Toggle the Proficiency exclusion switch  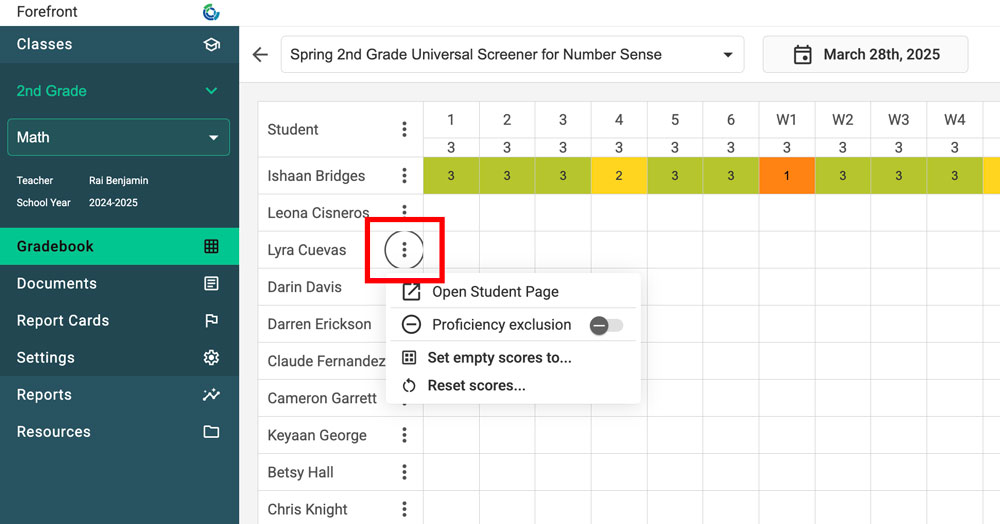click(606, 325)
